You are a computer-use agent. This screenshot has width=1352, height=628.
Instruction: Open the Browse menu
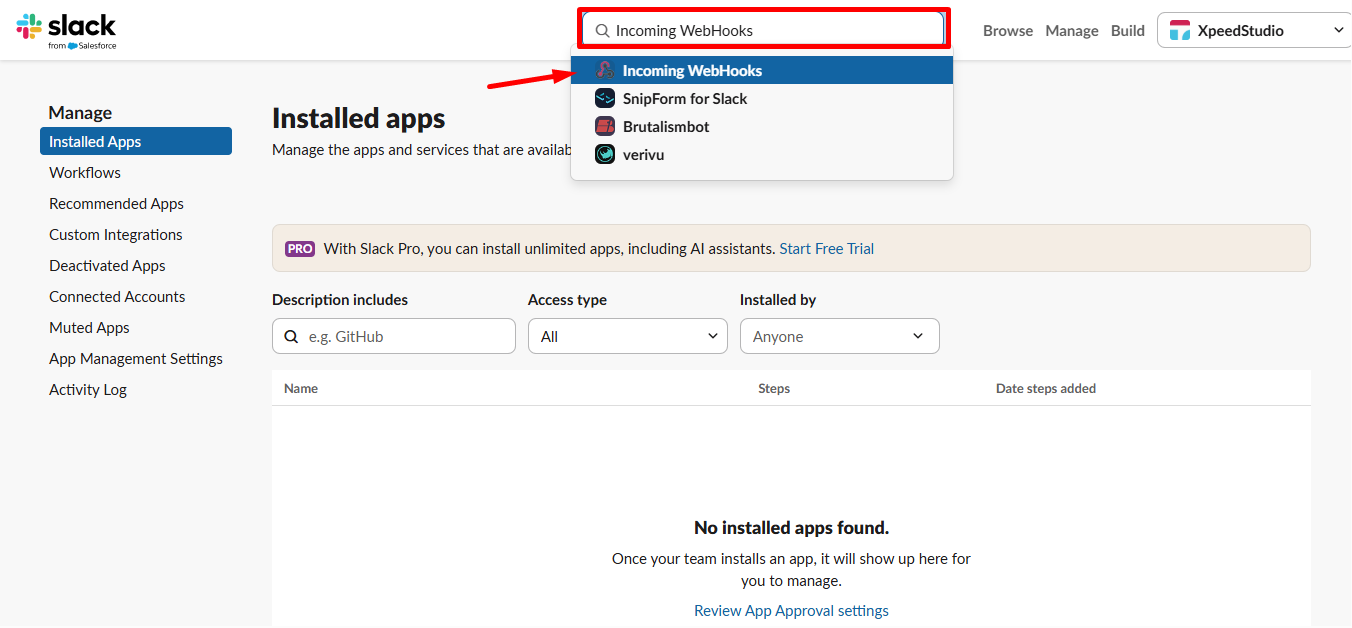1007,30
